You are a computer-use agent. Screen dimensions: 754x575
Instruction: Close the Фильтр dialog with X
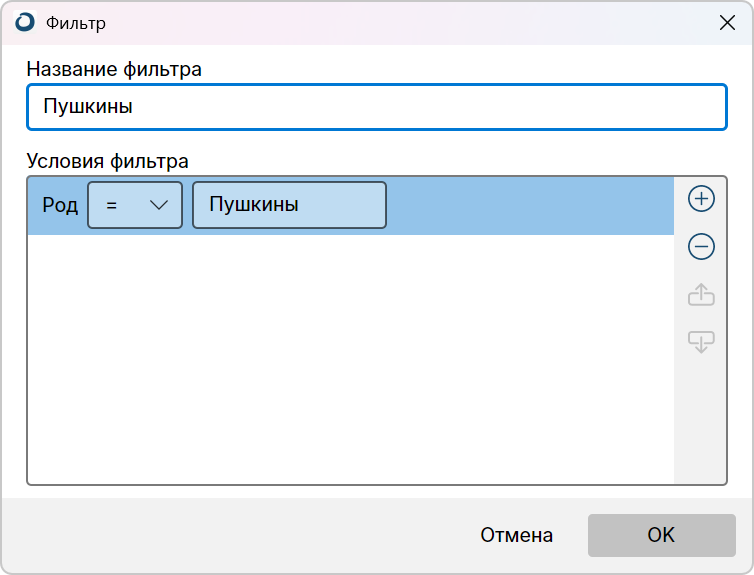tap(727, 22)
